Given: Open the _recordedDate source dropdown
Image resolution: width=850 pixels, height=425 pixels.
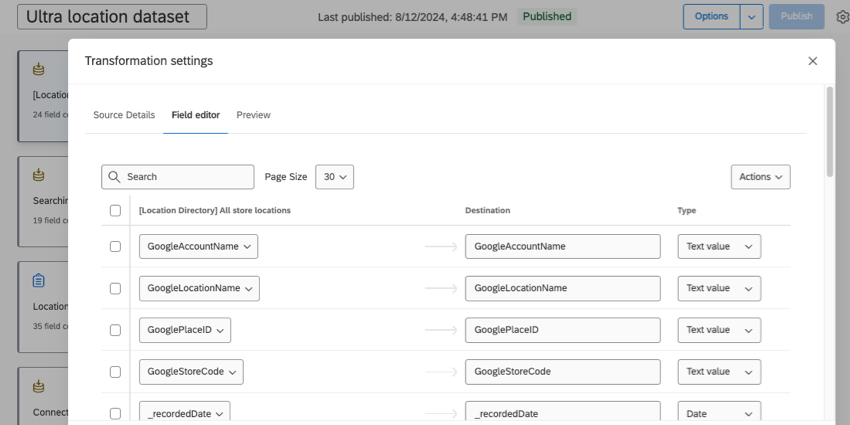Looking at the screenshot, I should point(185,413).
